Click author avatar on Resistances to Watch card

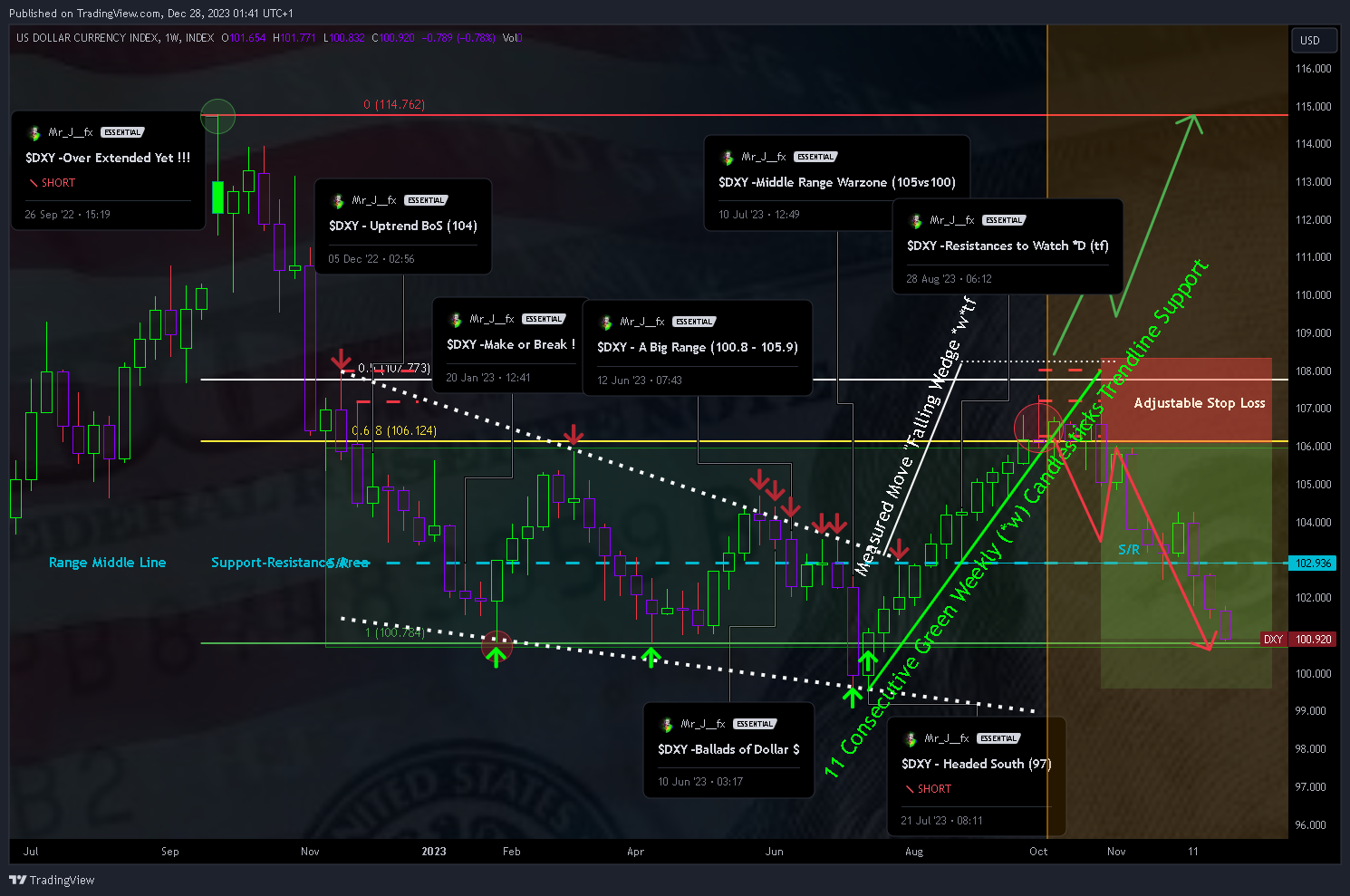coord(916,221)
